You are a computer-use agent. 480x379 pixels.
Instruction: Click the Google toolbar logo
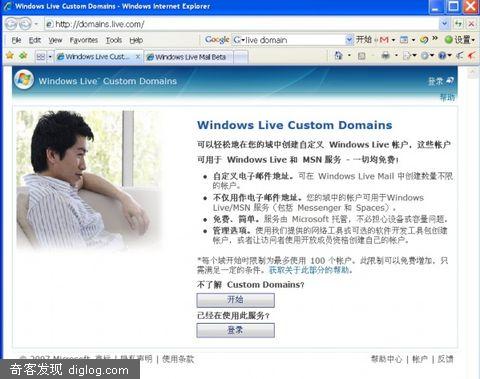point(217,40)
